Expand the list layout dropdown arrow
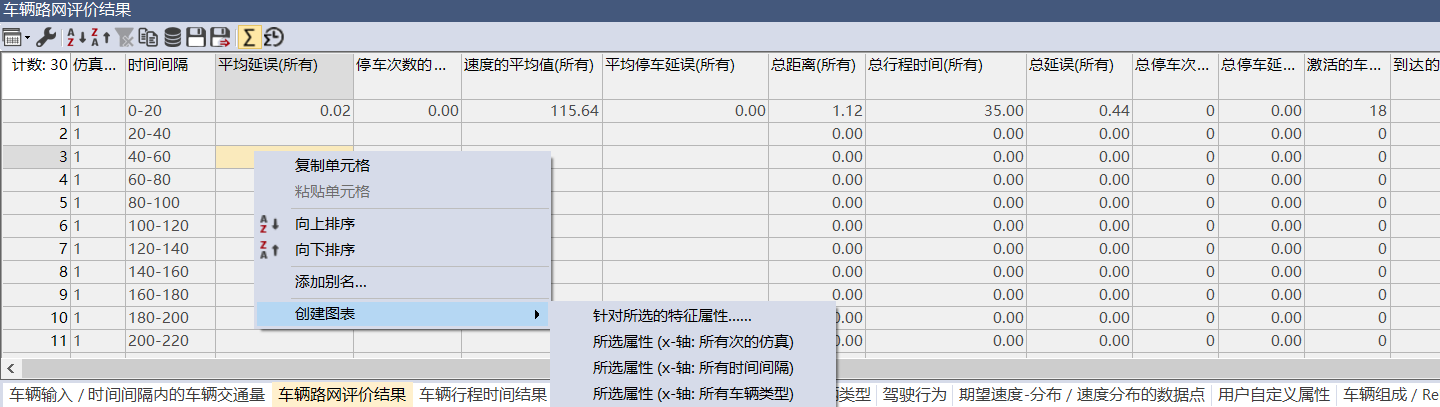 pos(28,38)
